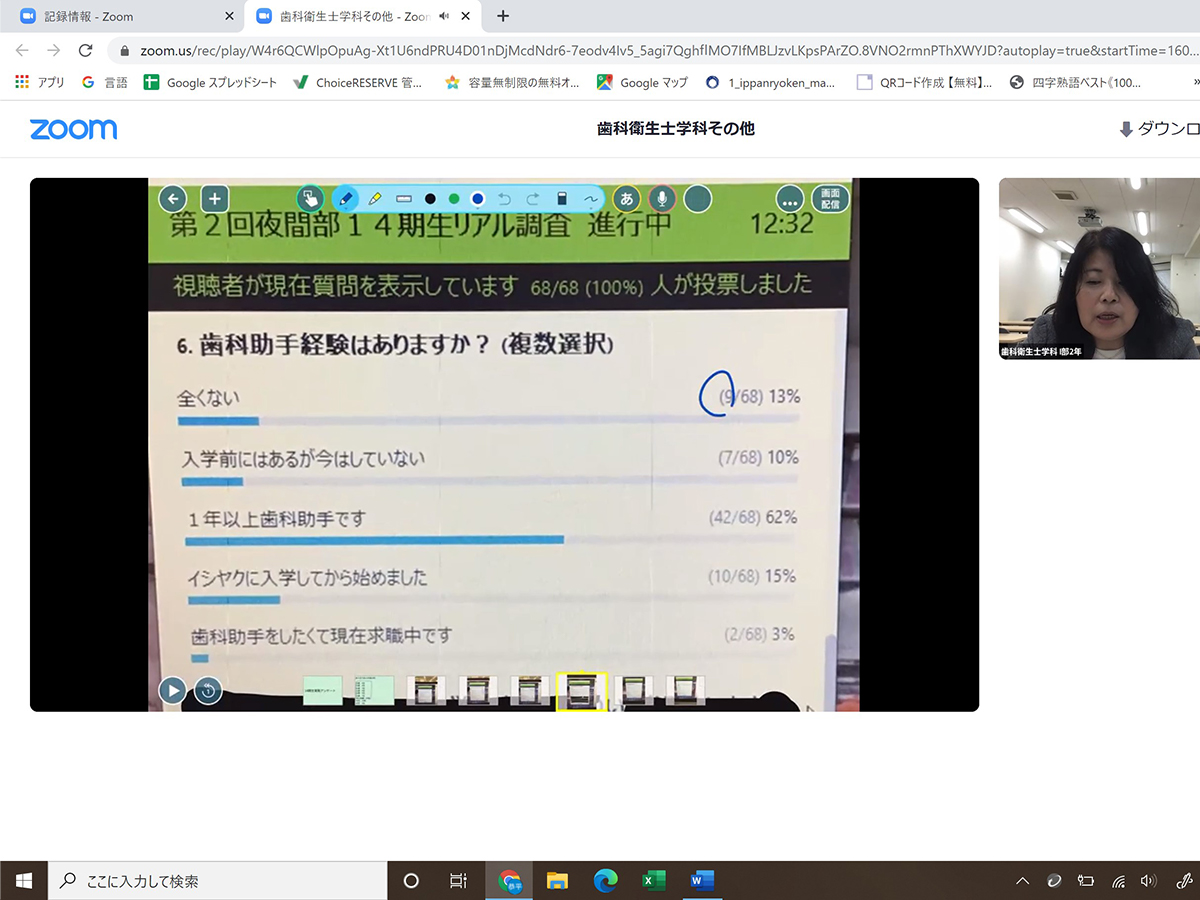Undo the last annotation stroke
Image resolution: width=1200 pixels, height=900 pixels.
click(505, 198)
